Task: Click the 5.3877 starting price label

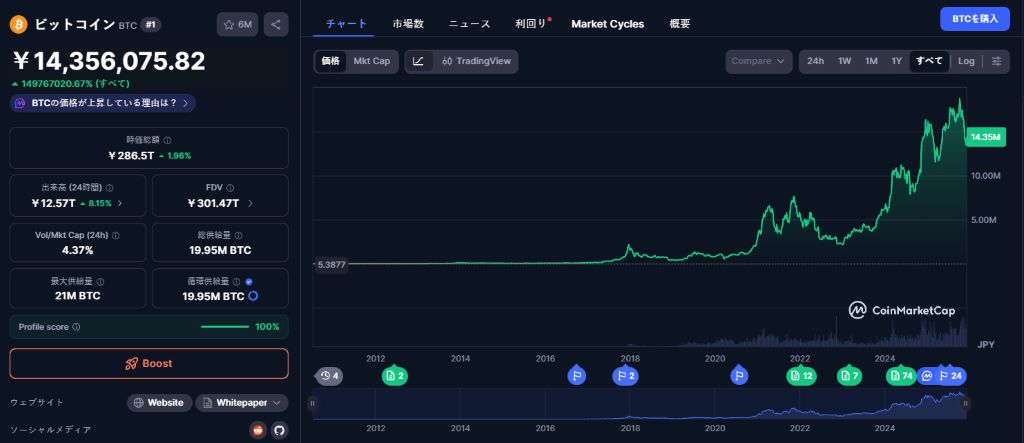Action: click(331, 265)
